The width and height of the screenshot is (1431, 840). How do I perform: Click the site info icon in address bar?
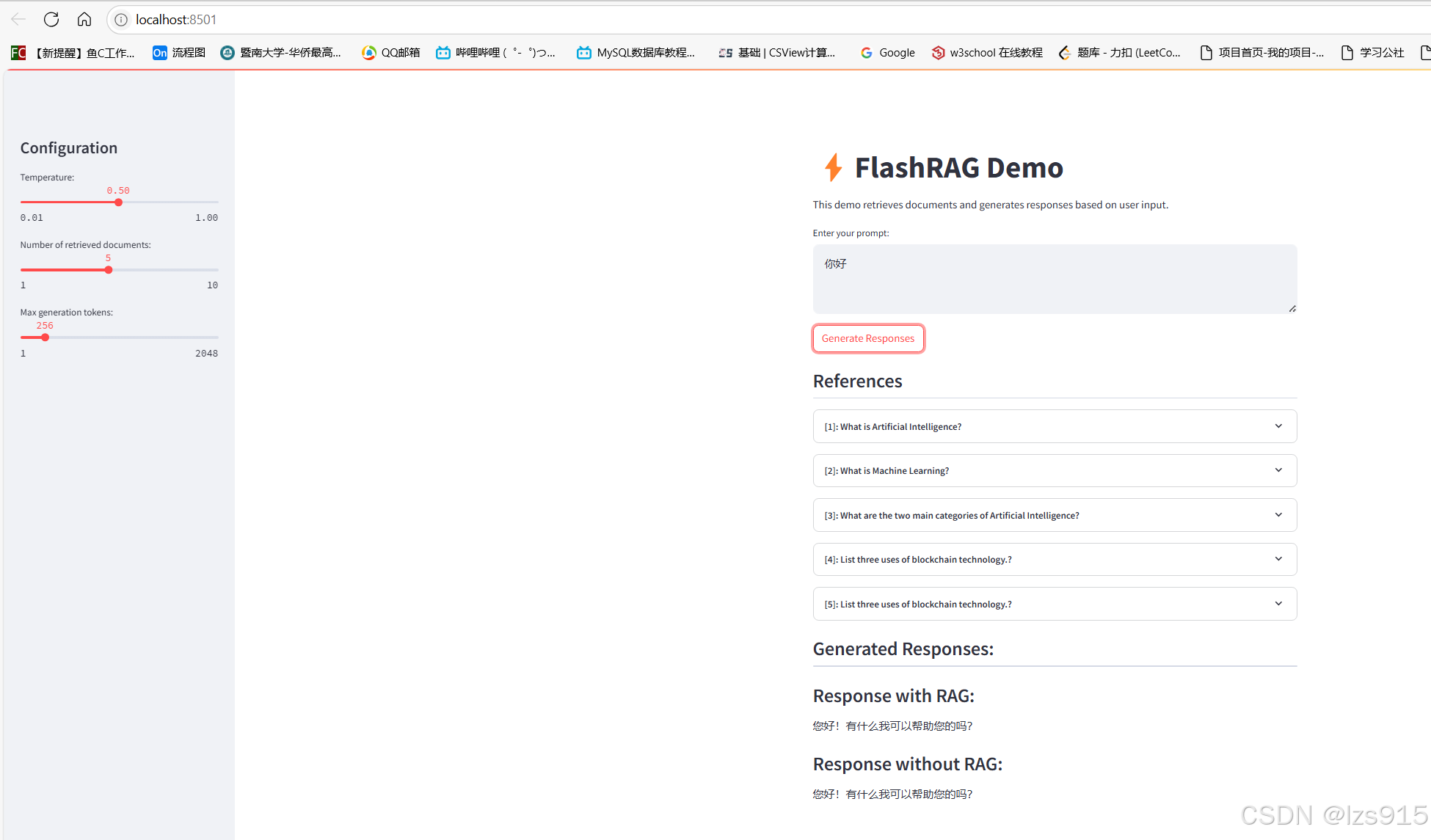[x=121, y=20]
